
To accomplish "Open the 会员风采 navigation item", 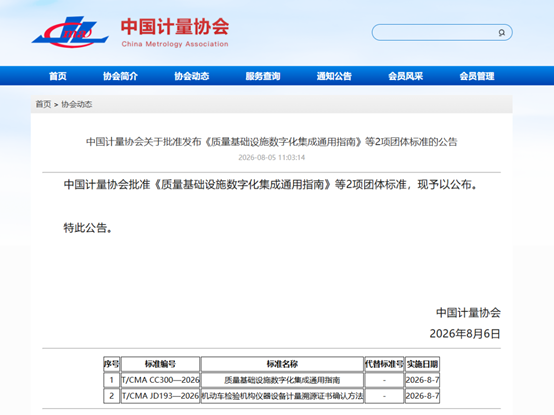I will pyautogui.click(x=405, y=76).
